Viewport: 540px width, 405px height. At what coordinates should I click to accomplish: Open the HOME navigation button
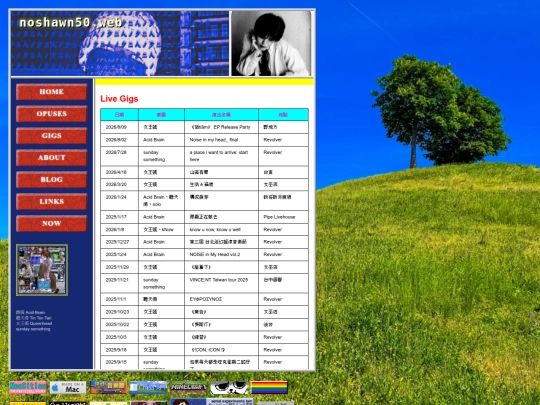coord(52,92)
